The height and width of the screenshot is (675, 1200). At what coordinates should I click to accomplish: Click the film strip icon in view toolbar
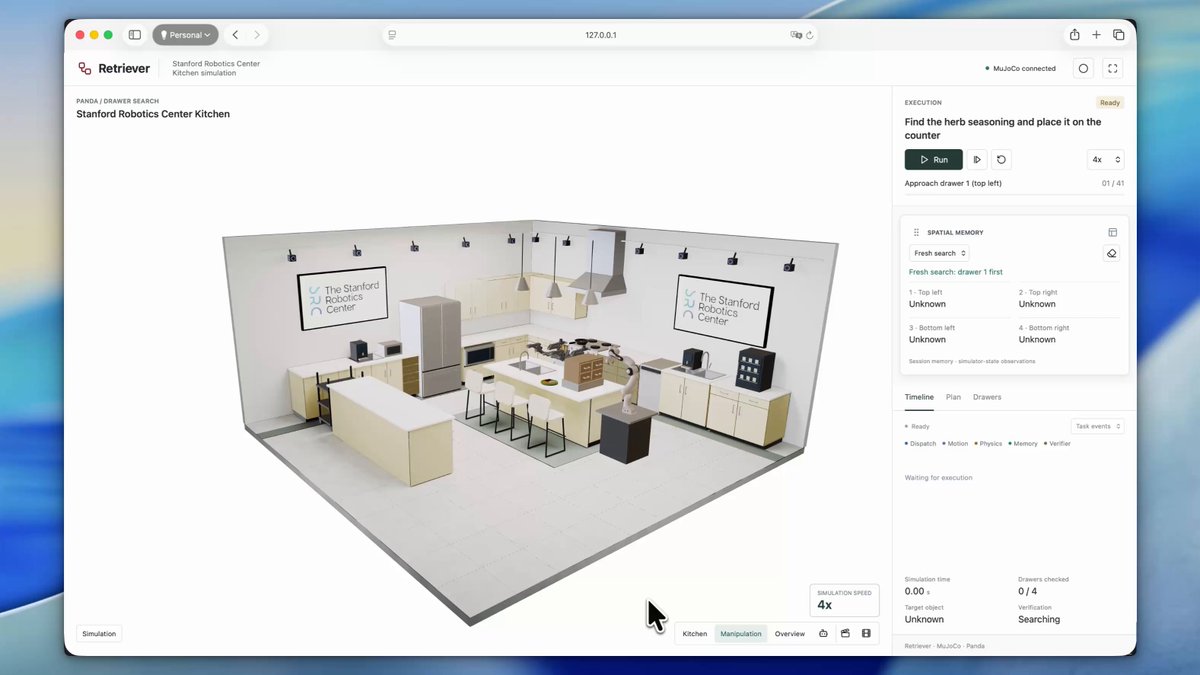[866, 634]
